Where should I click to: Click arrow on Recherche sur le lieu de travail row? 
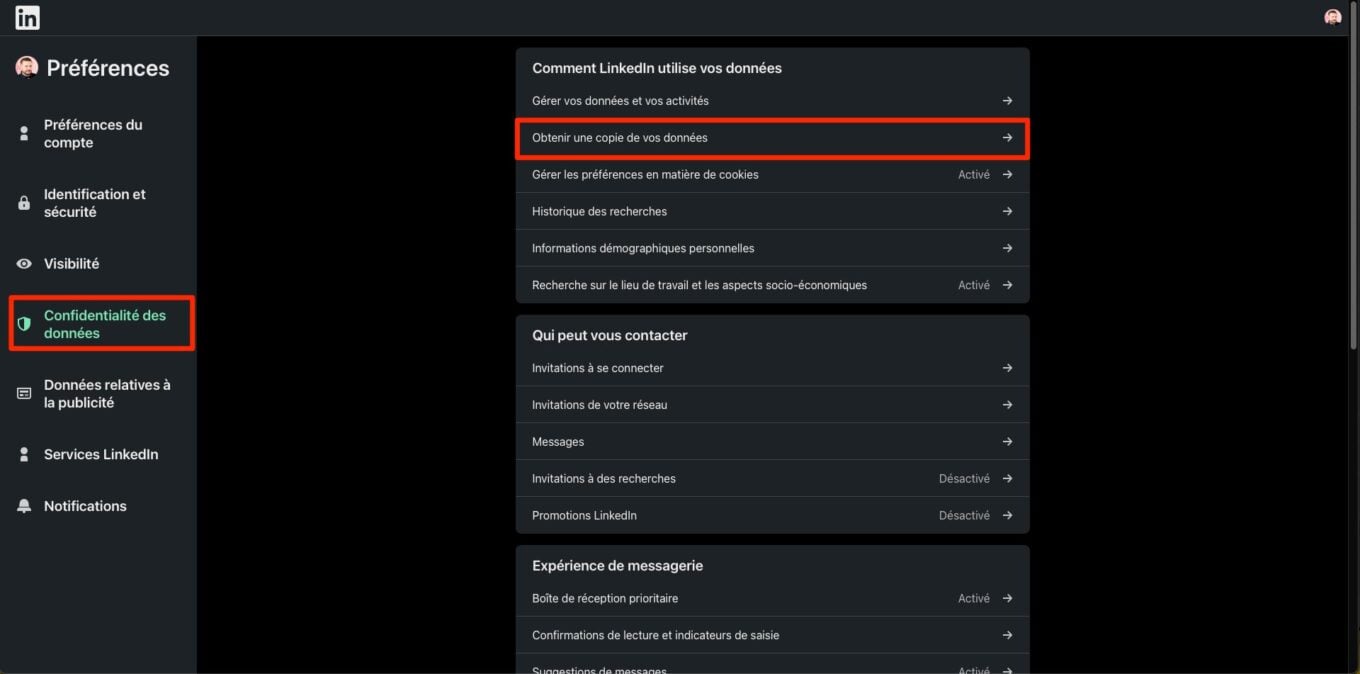click(1007, 285)
